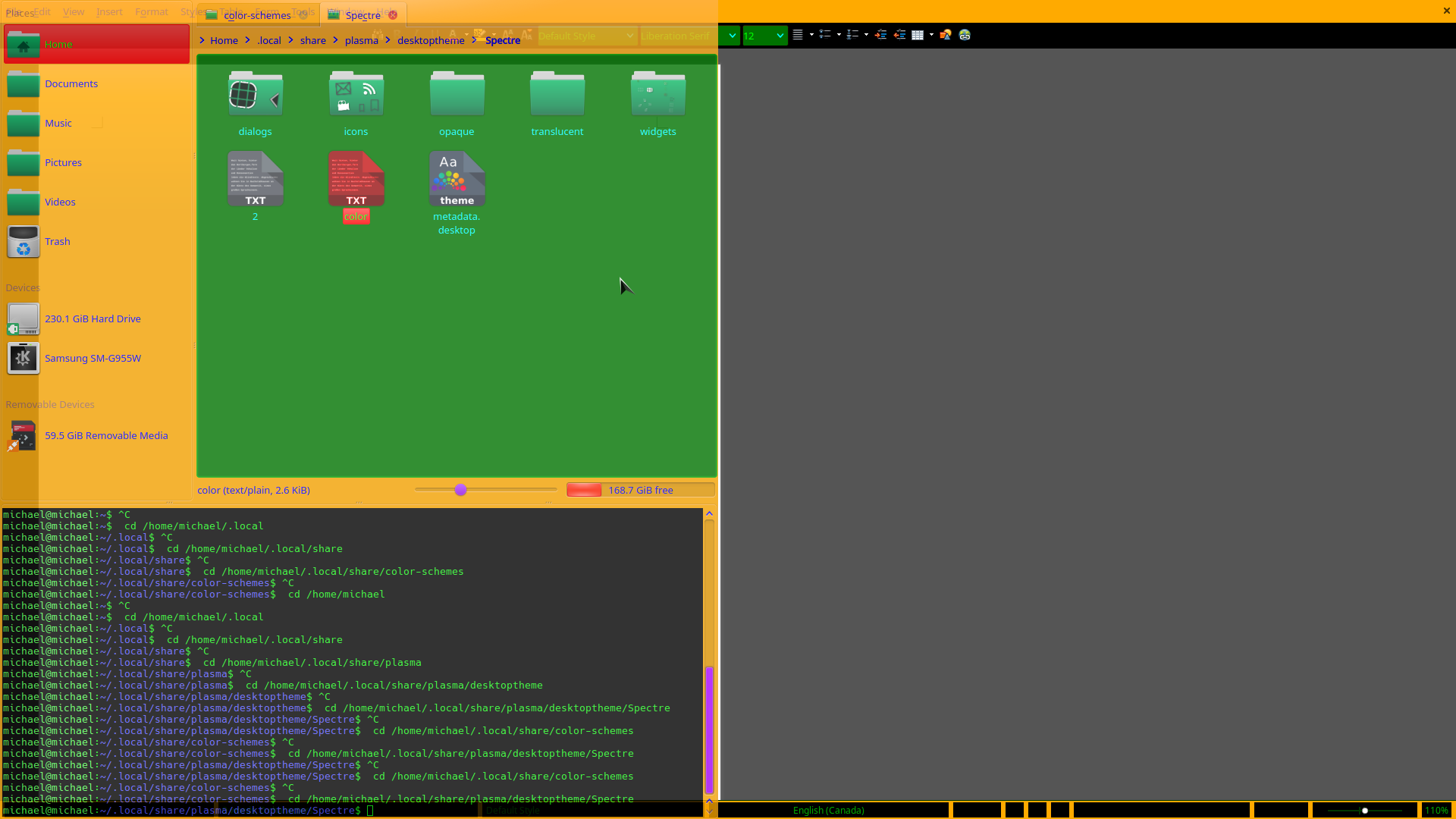This screenshot has width=1456, height=819.
Task: Expand the chevron before plasma in breadcrumb
Action: tap(335, 40)
